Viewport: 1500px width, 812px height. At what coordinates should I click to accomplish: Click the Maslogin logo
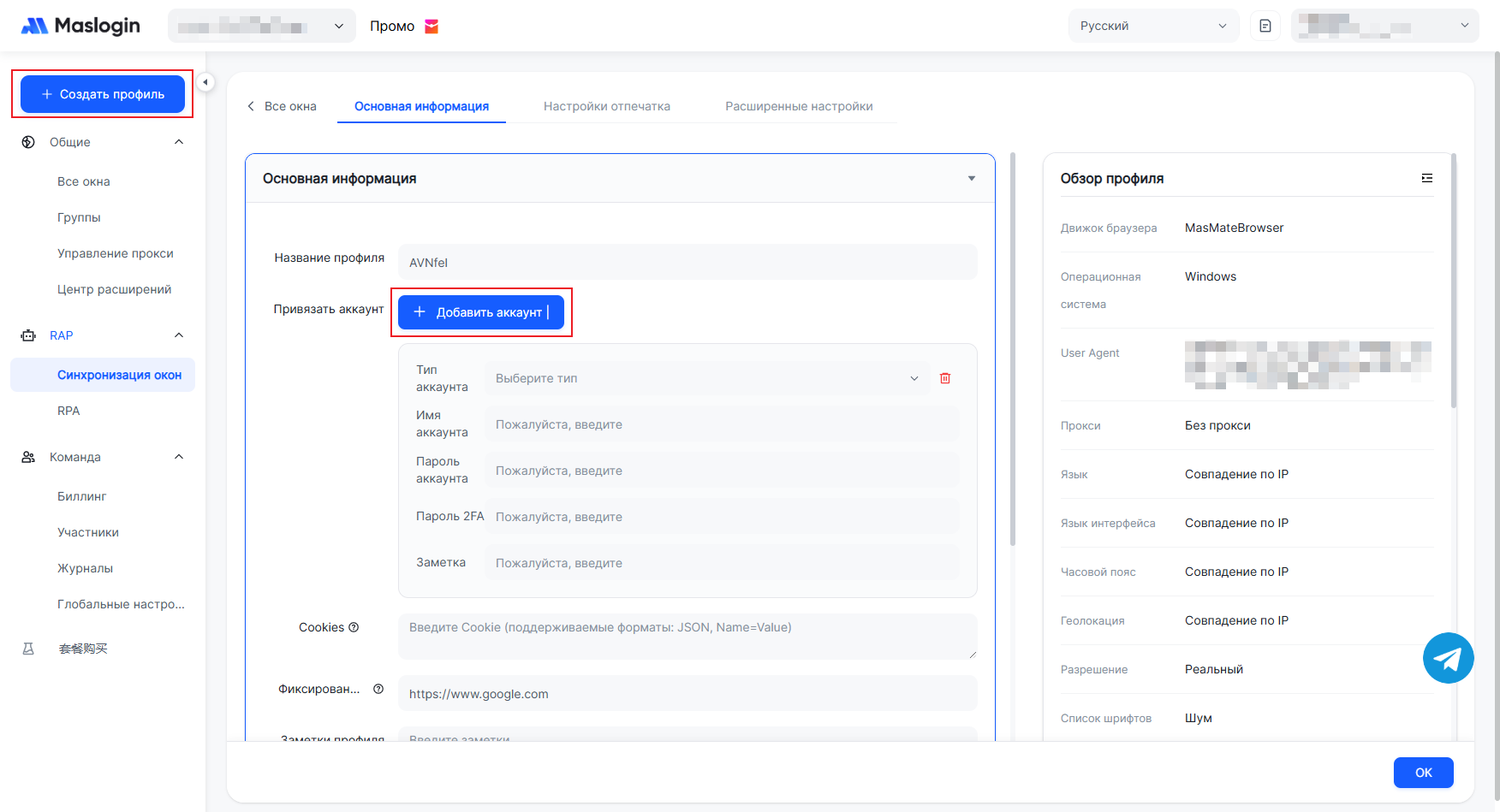click(x=80, y=26)
